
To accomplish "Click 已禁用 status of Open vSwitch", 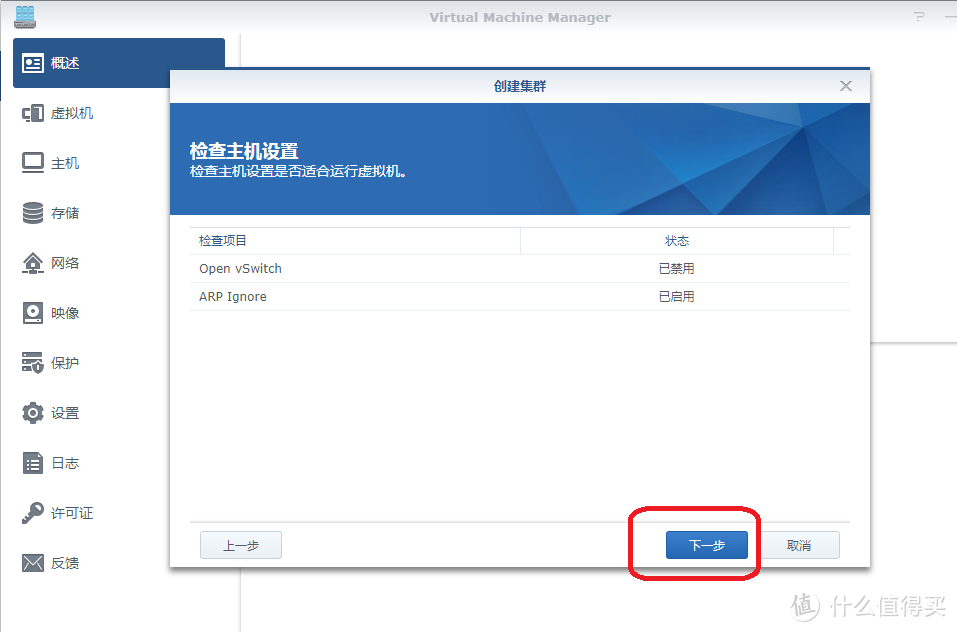I will tap(677, 268).
